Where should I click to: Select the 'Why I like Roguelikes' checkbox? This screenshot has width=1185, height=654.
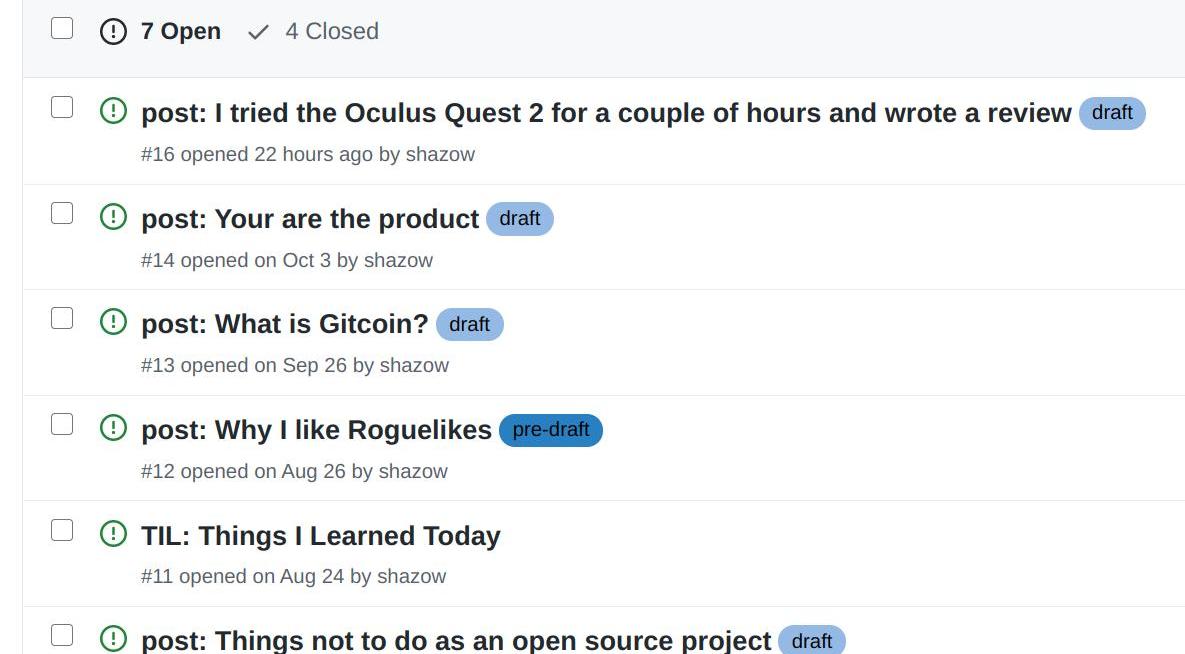pos(62,424)
